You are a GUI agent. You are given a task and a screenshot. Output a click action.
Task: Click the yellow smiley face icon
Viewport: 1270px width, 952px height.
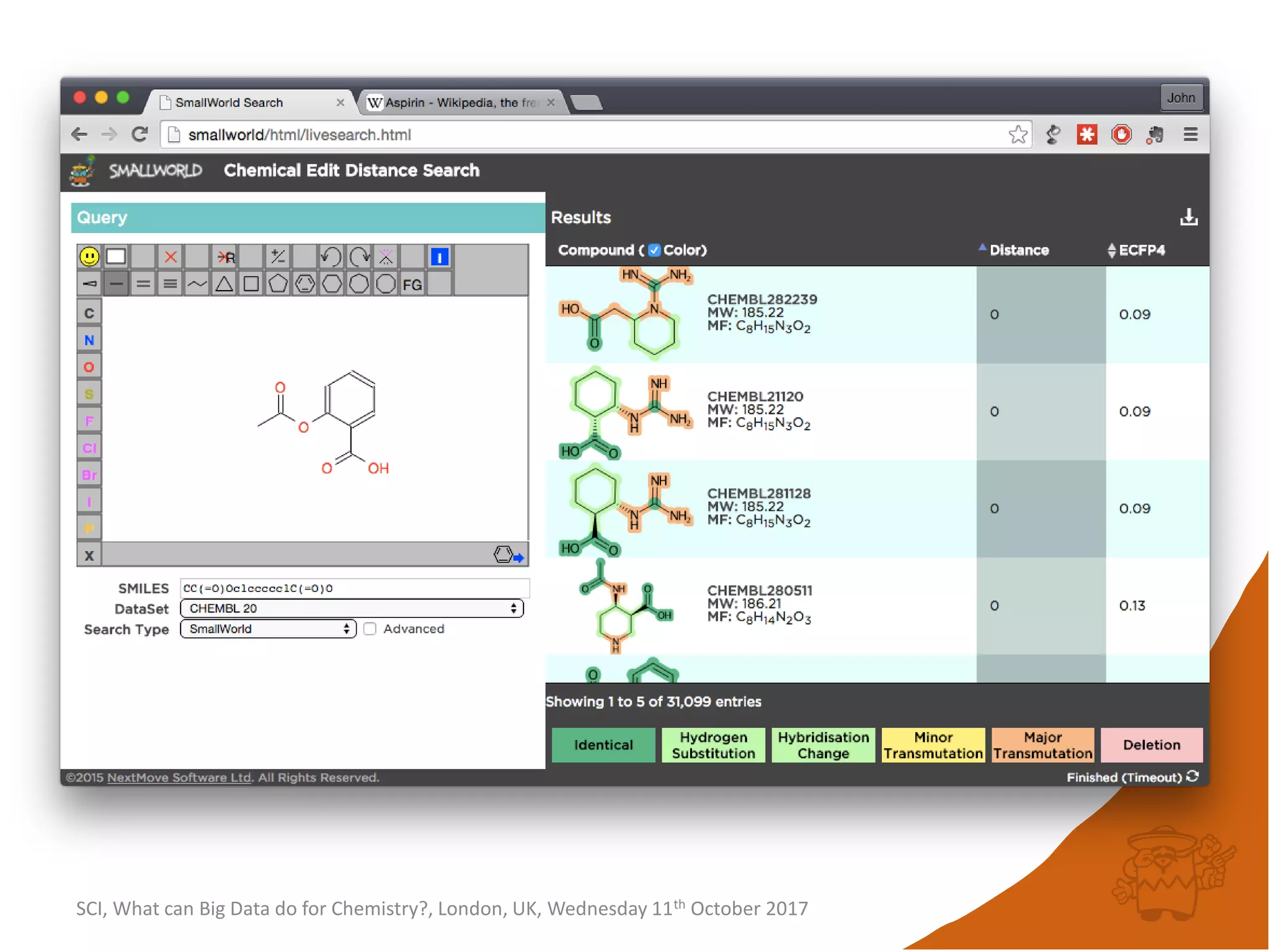[89, 257]
